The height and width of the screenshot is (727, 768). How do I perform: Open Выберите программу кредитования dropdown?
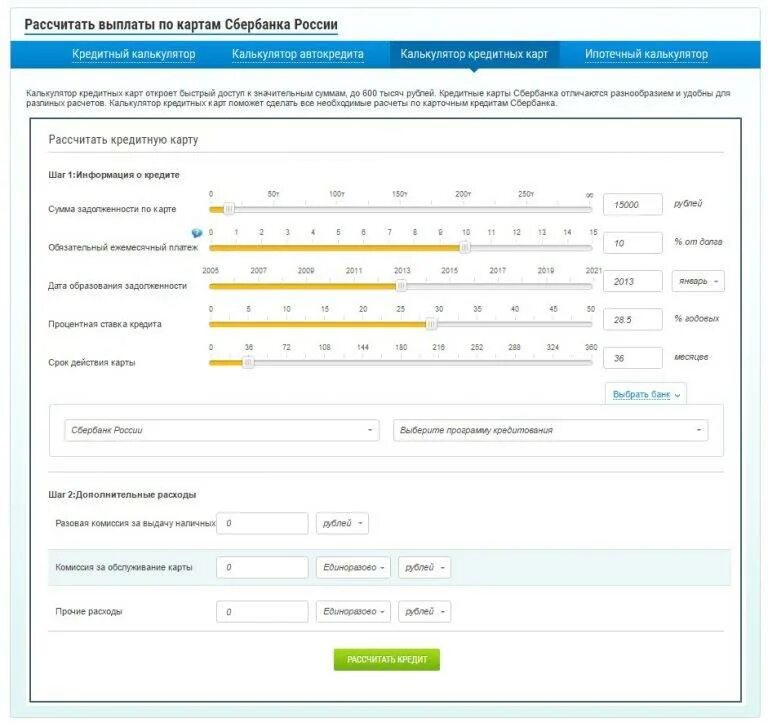pos(550,430)
